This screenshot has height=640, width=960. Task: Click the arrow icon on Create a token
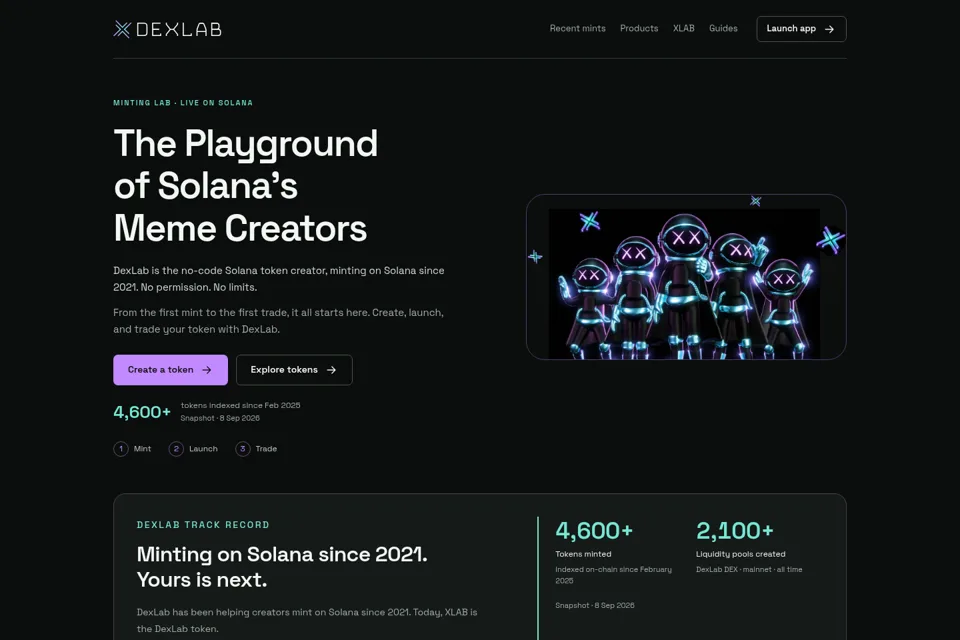(207, 370)
